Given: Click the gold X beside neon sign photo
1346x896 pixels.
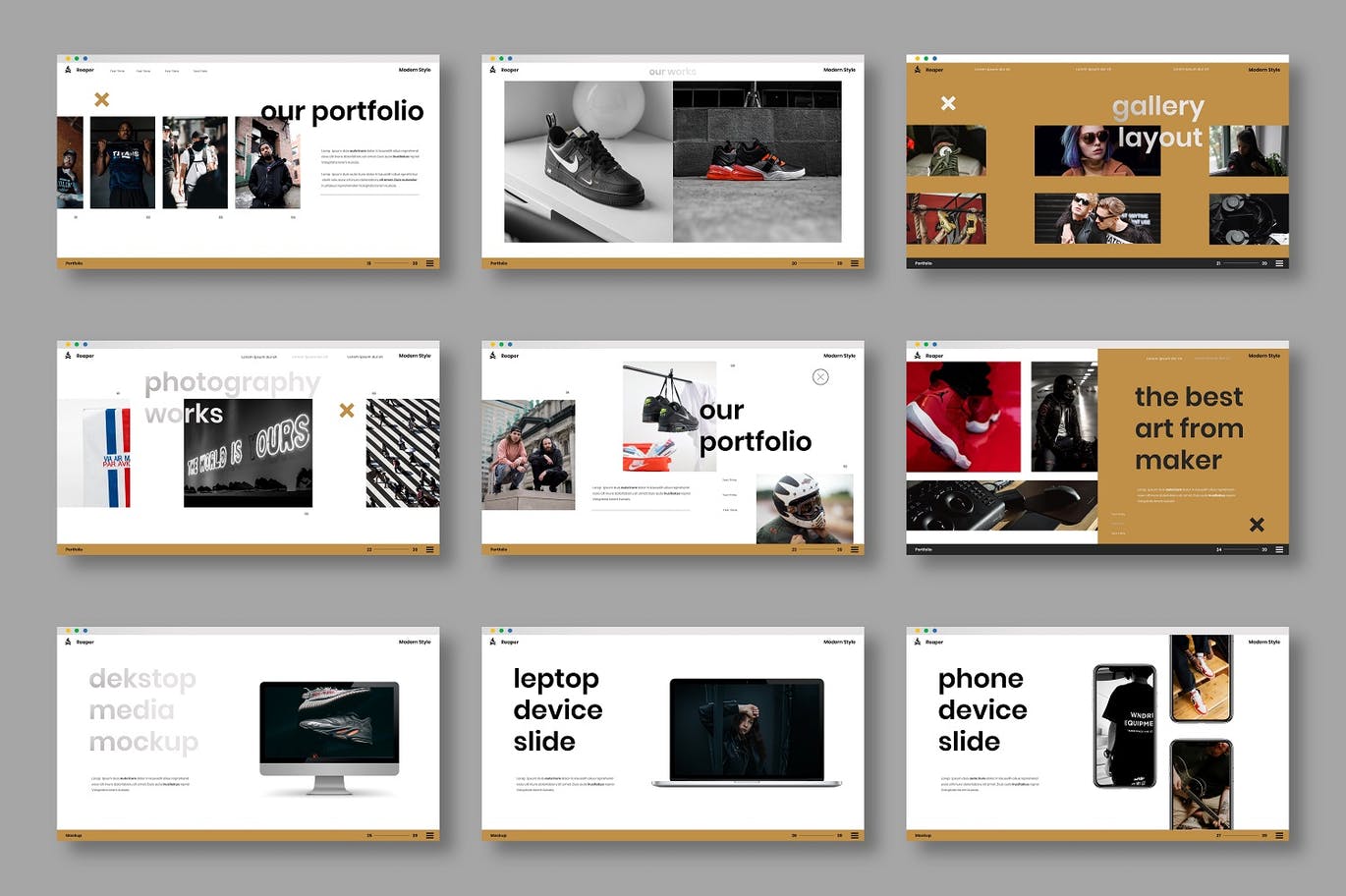Looking at the screenshot, I should tap(347, 411).
